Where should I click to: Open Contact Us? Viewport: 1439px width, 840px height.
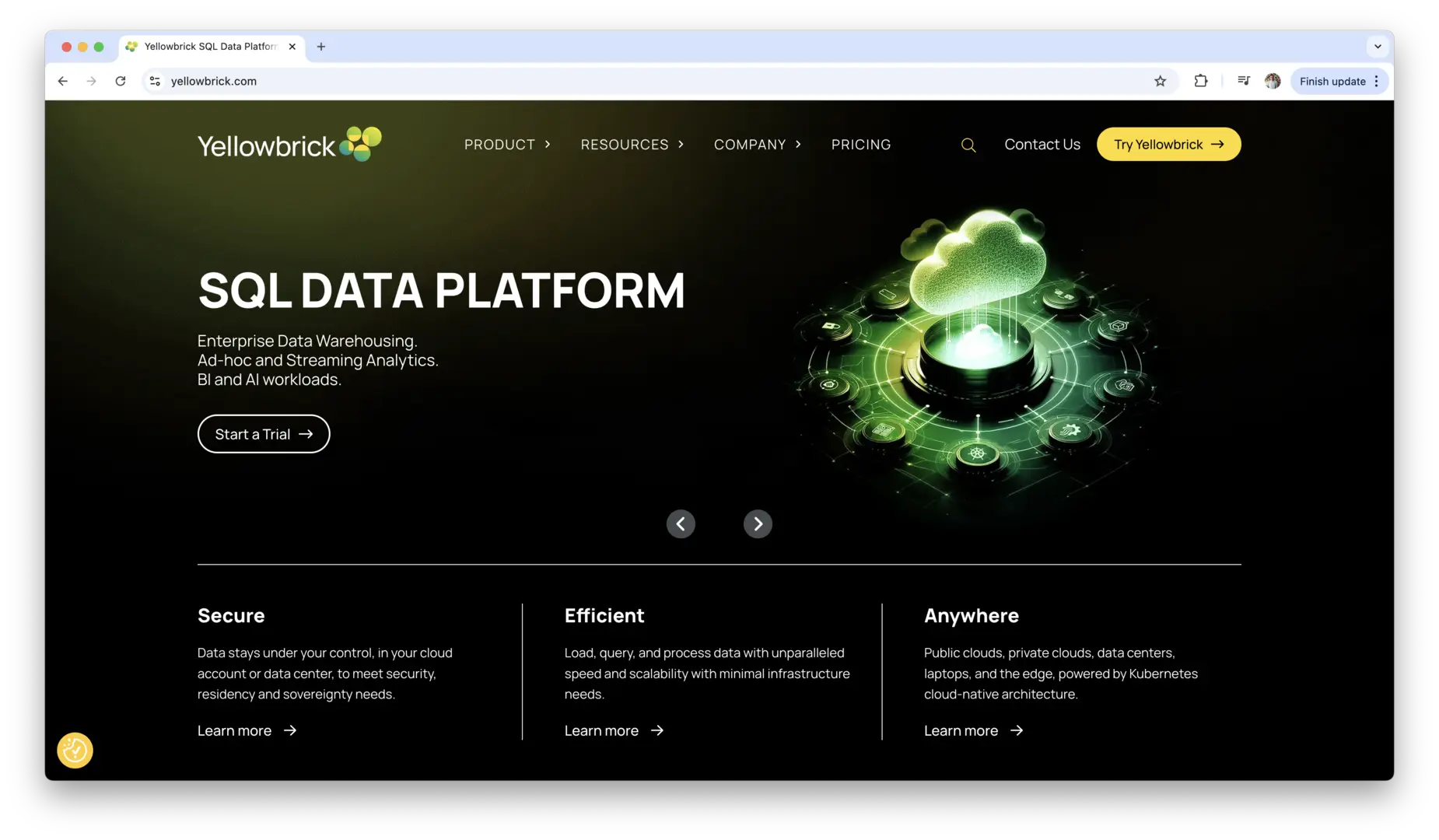pyautogui.click(x=1042, y=144)
